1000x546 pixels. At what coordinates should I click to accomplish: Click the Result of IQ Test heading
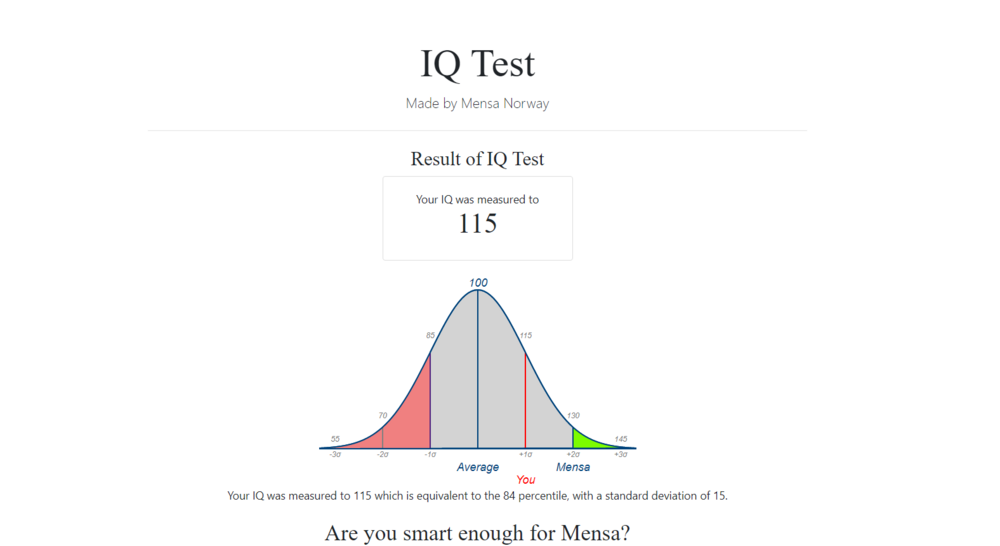coord(477,159)
